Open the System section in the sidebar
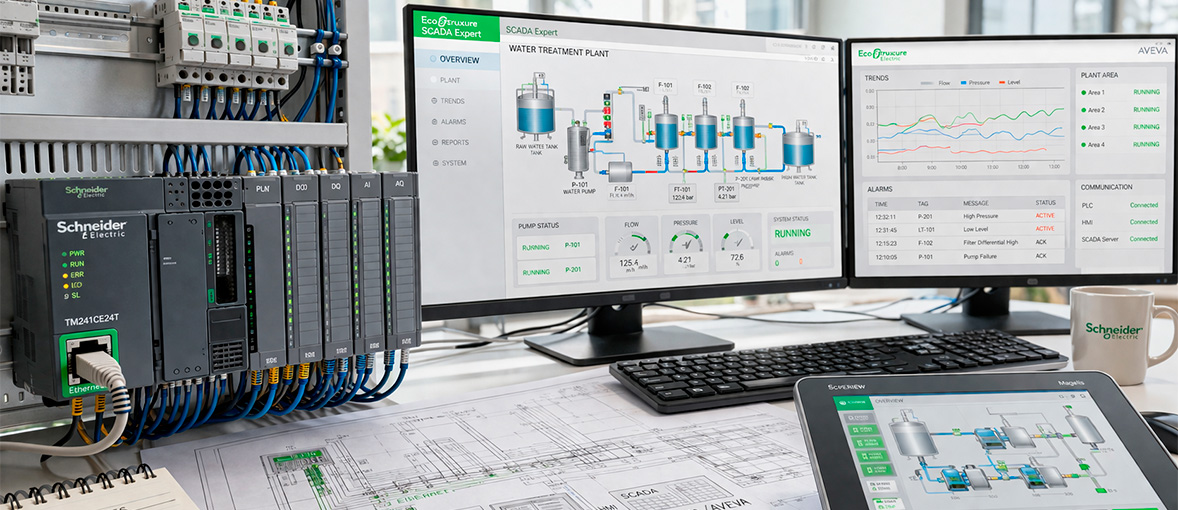 453,163
